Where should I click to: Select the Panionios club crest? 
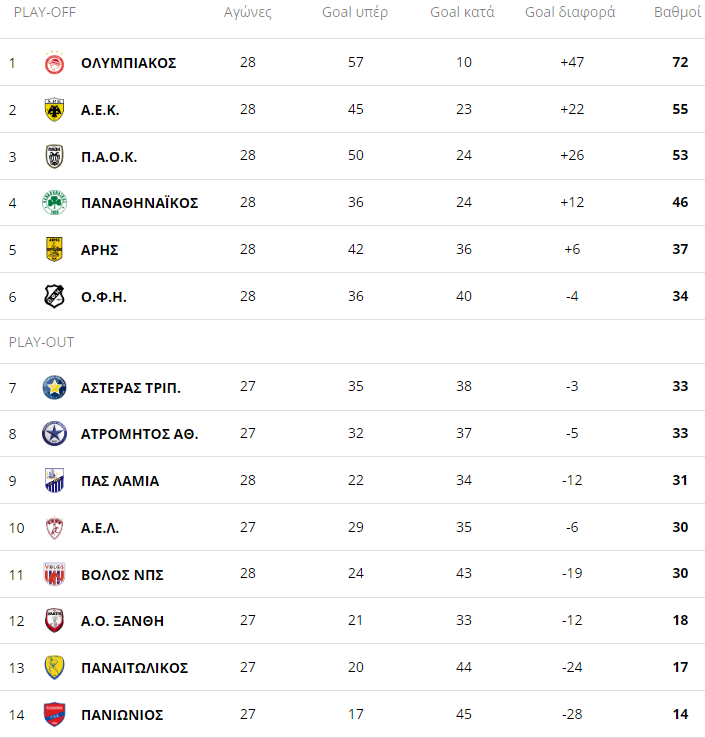54,714
